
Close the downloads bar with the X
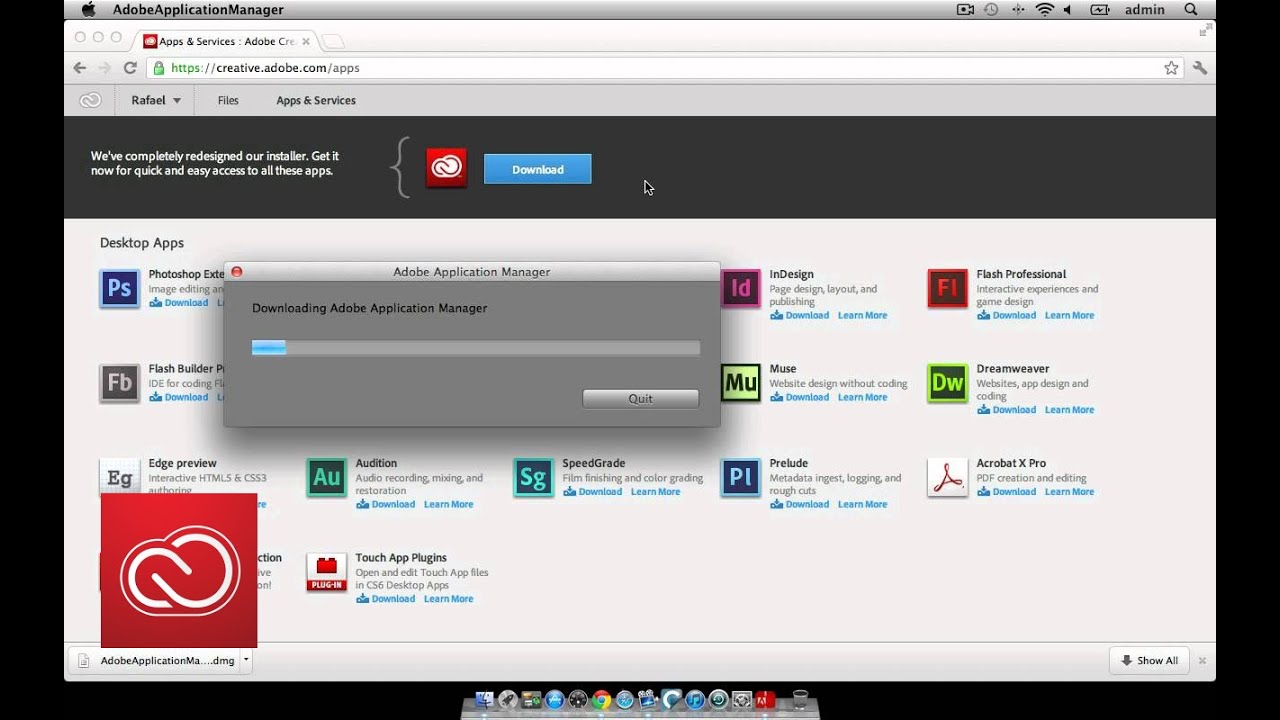[1202, 660]
